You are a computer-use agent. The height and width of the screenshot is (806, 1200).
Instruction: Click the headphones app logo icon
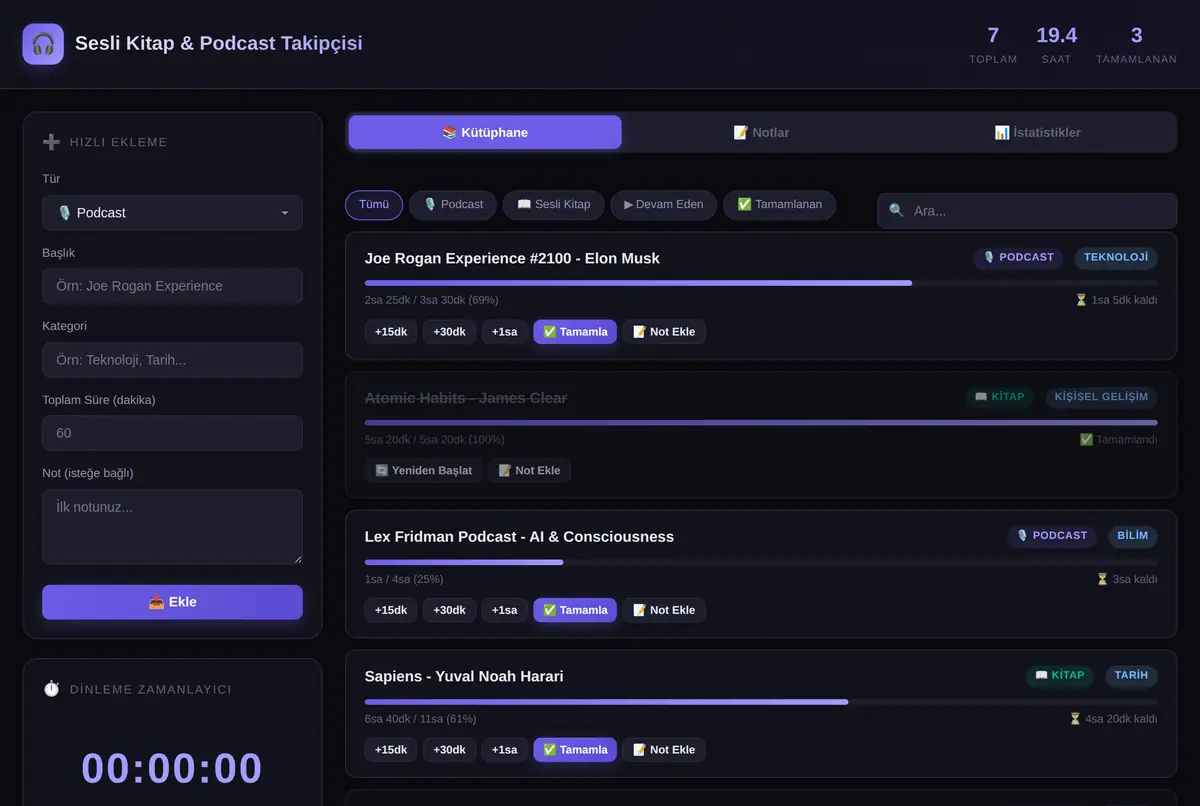[43, 44]
